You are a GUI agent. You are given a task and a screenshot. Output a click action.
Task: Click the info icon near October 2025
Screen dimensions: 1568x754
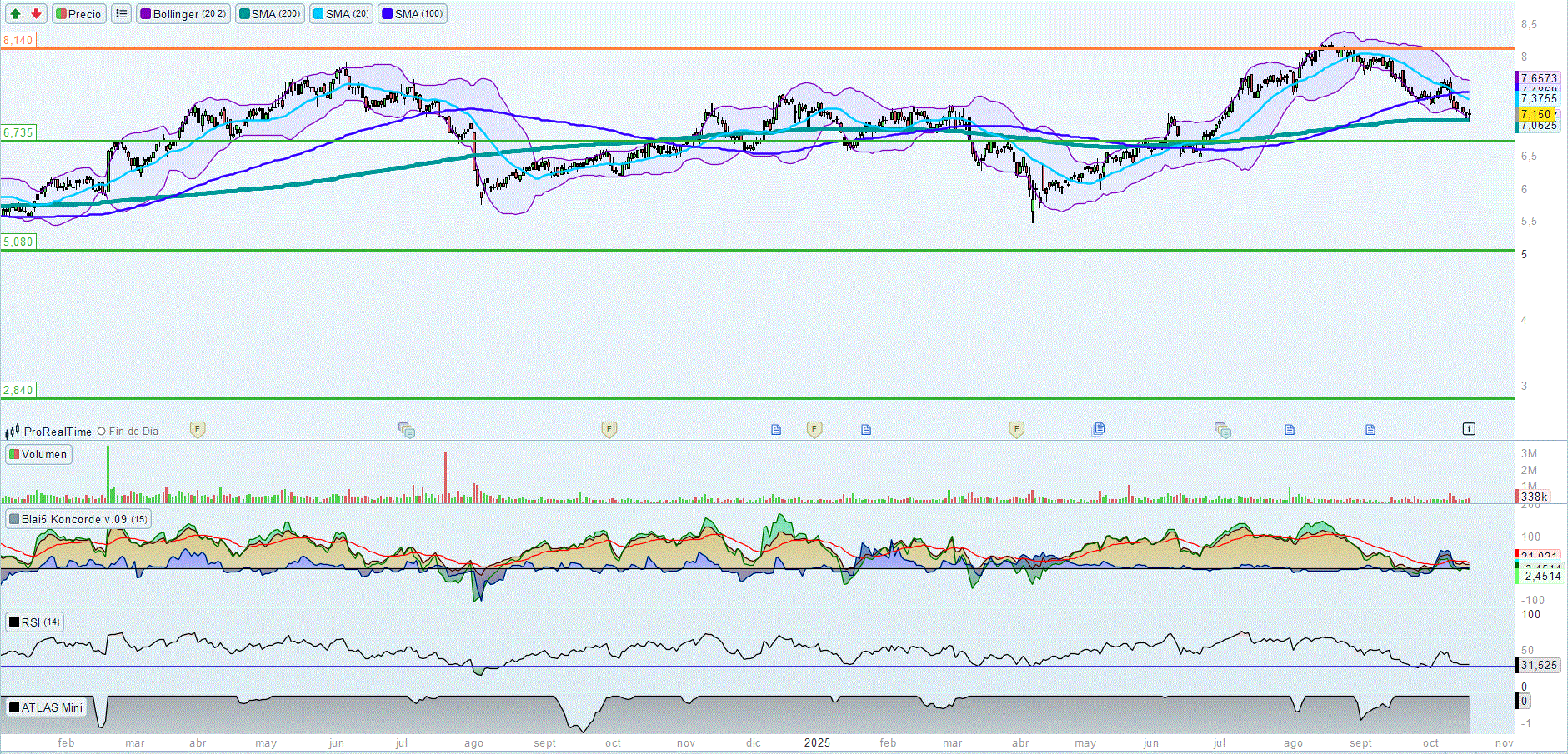point(1469,429)
